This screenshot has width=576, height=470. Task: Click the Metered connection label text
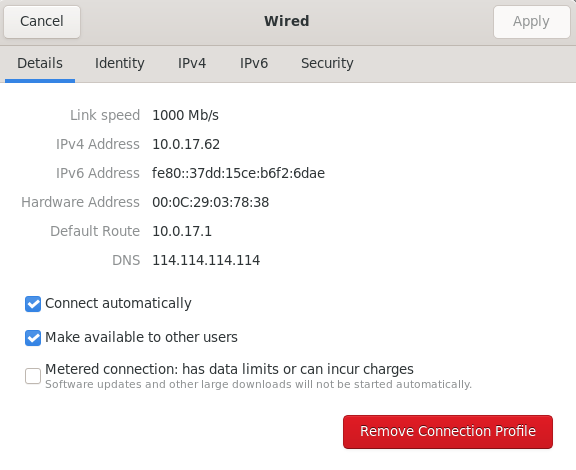point(229,369)
